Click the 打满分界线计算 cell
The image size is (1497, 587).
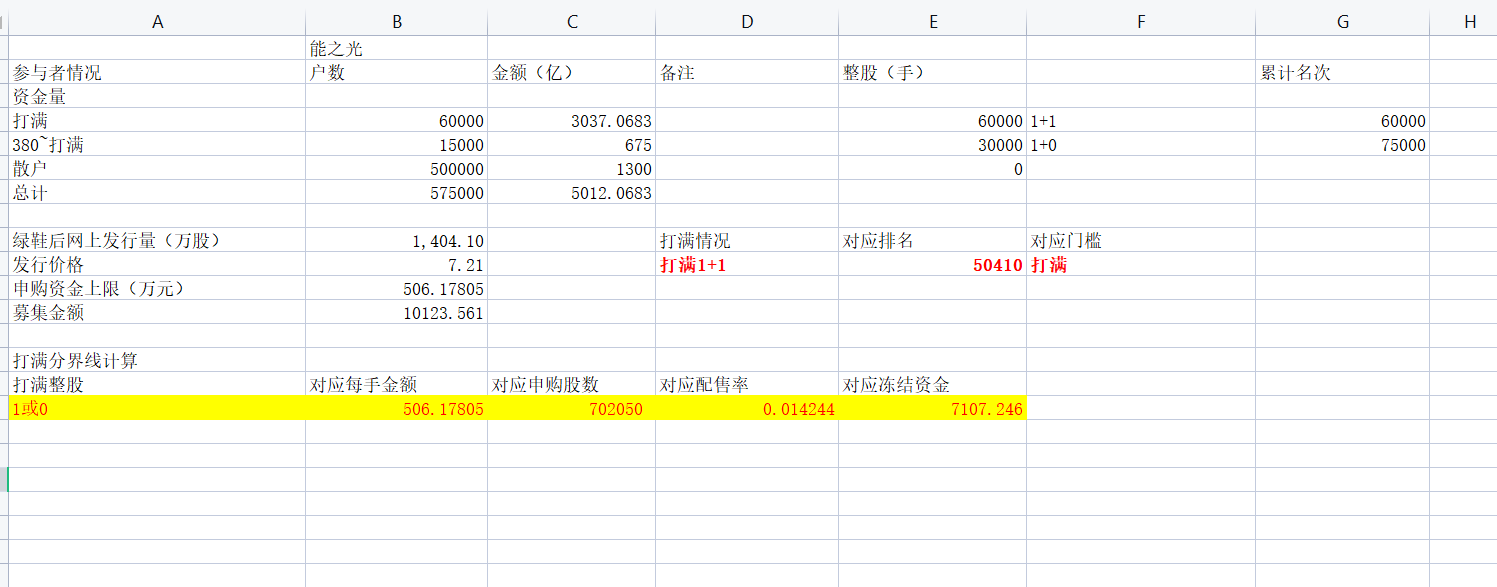click(157, 360)
